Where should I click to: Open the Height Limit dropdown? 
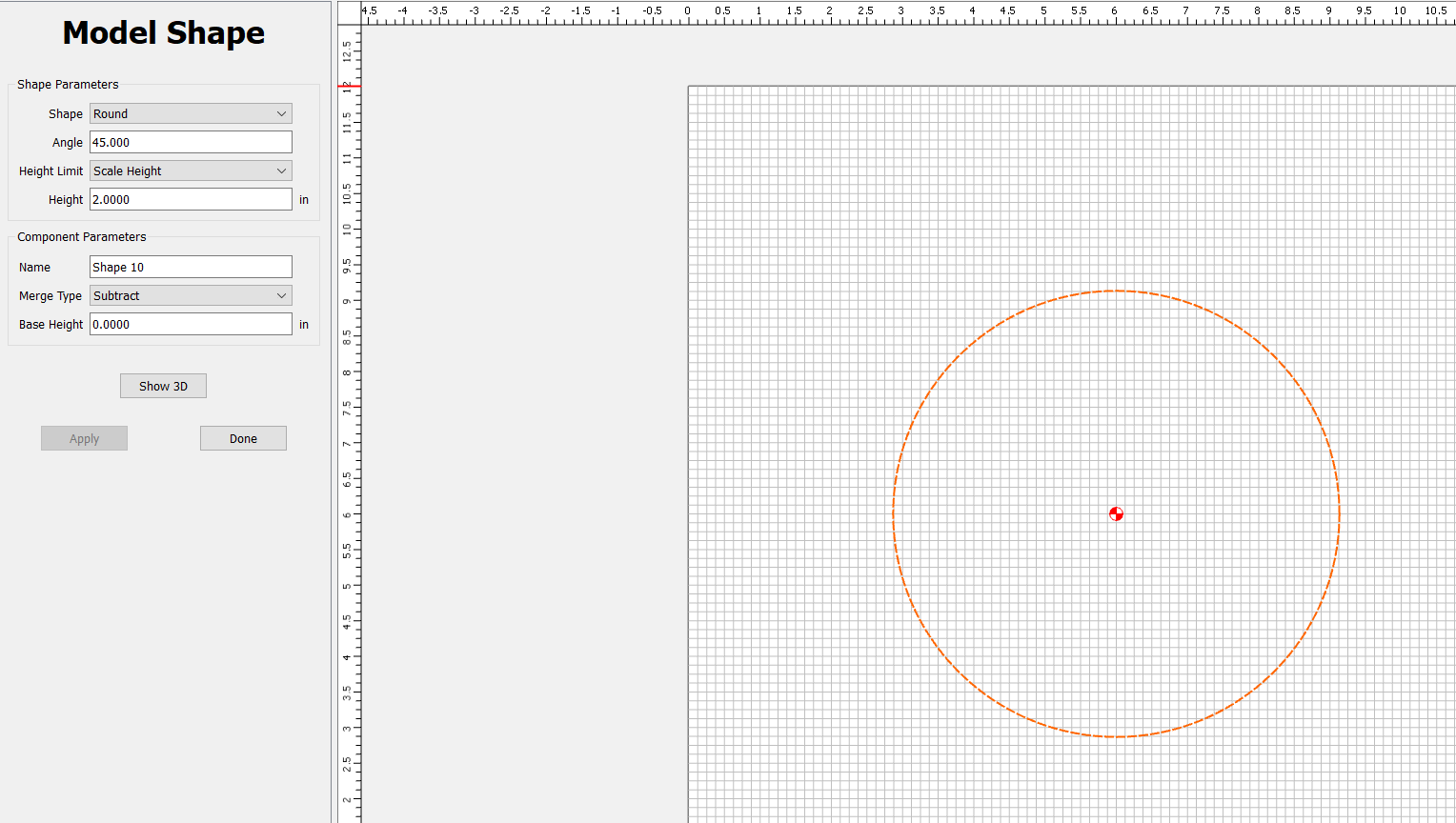point(191,171)
